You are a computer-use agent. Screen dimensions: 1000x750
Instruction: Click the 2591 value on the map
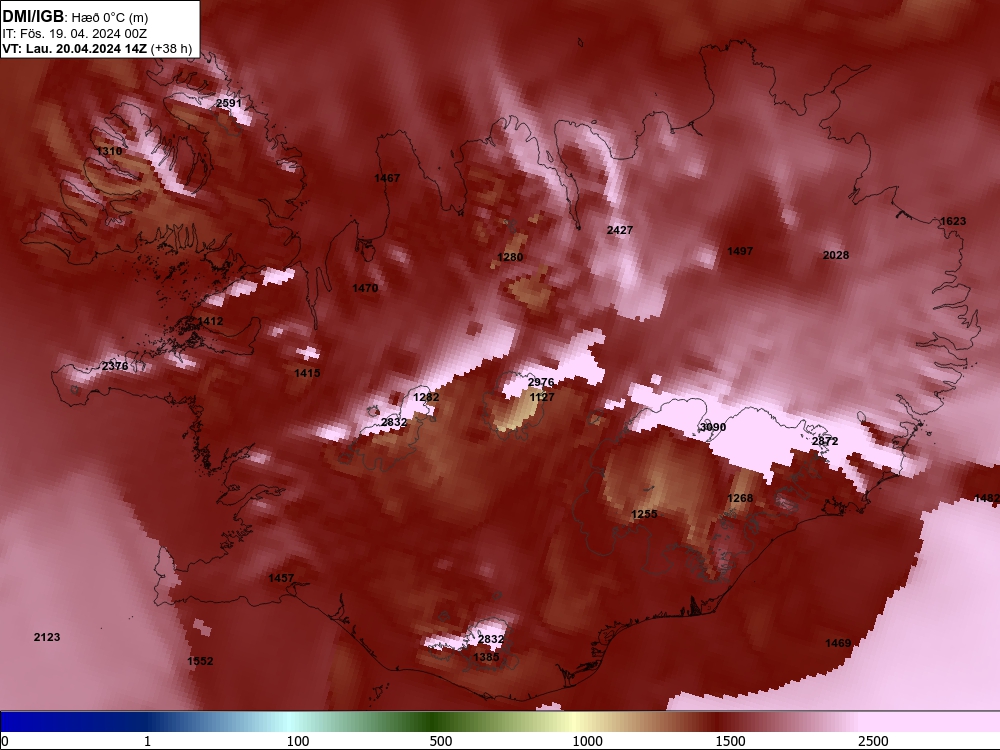(229, 103)
